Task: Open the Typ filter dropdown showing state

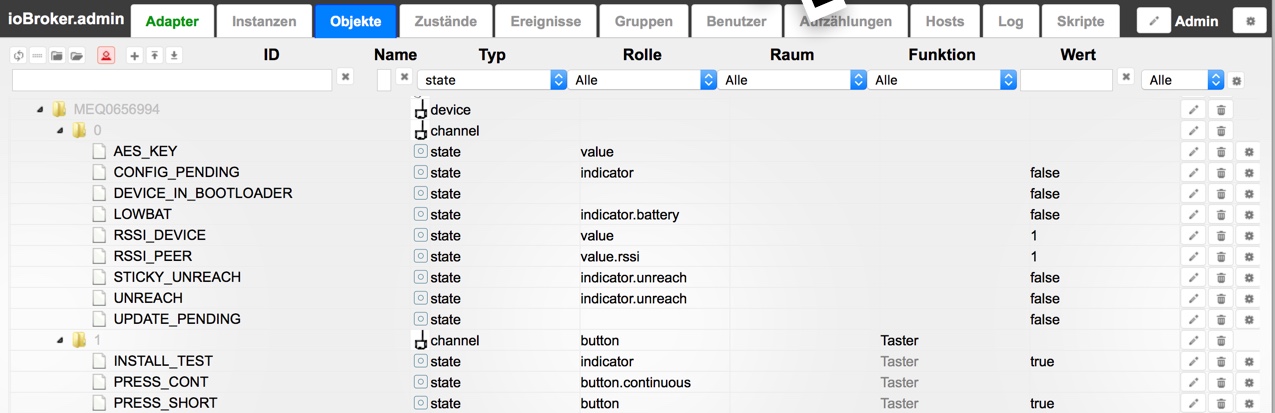Action: coord(492,80)
